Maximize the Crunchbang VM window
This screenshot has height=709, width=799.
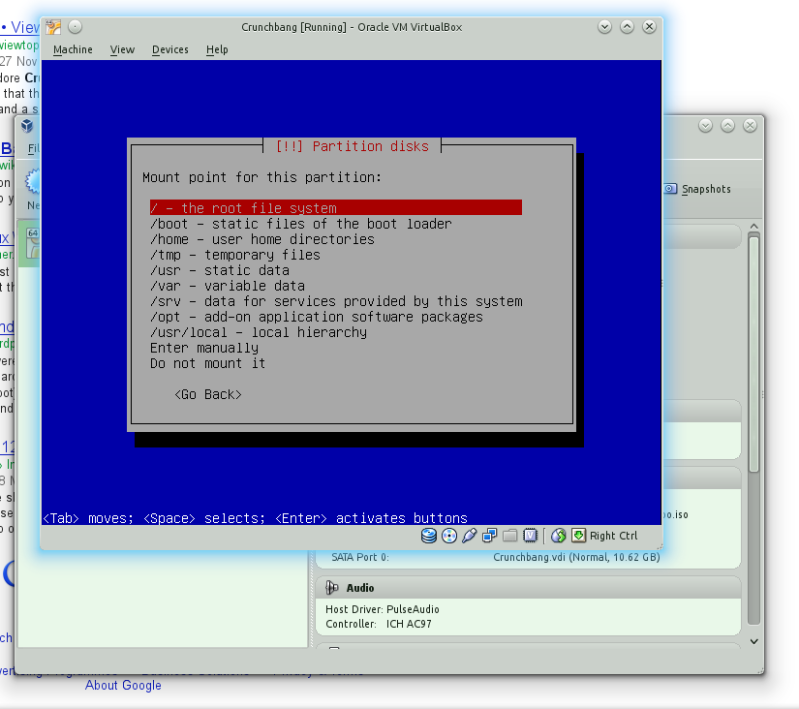coord(627,27)
